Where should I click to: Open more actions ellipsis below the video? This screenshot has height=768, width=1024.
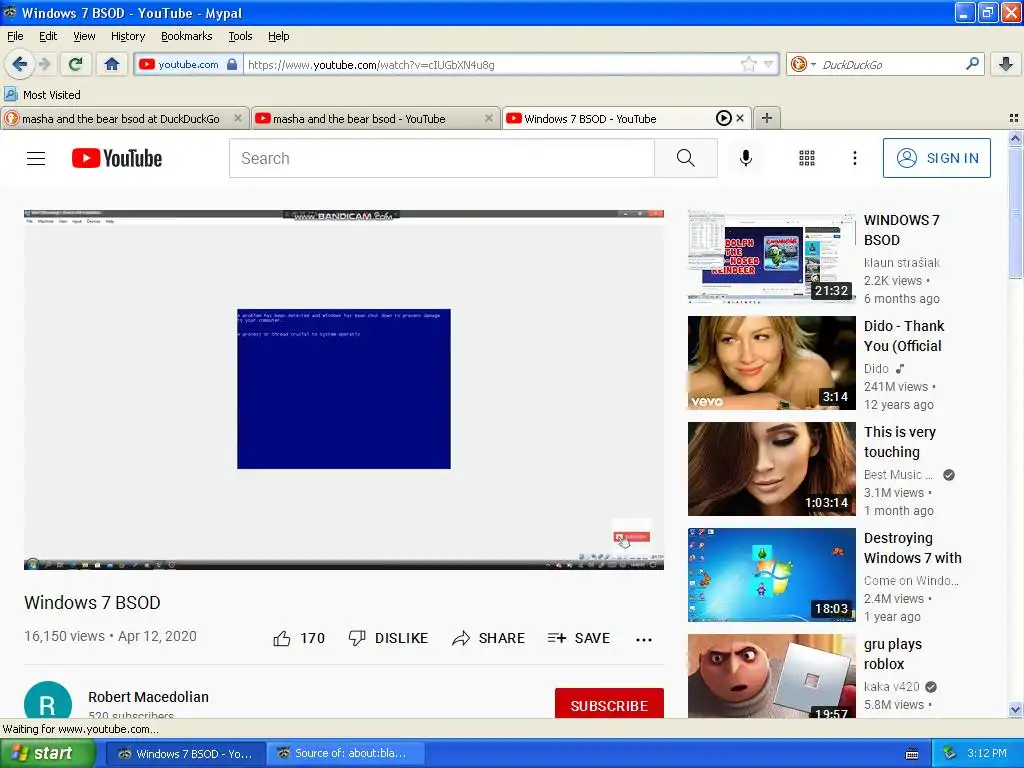[x=644, y=639]
